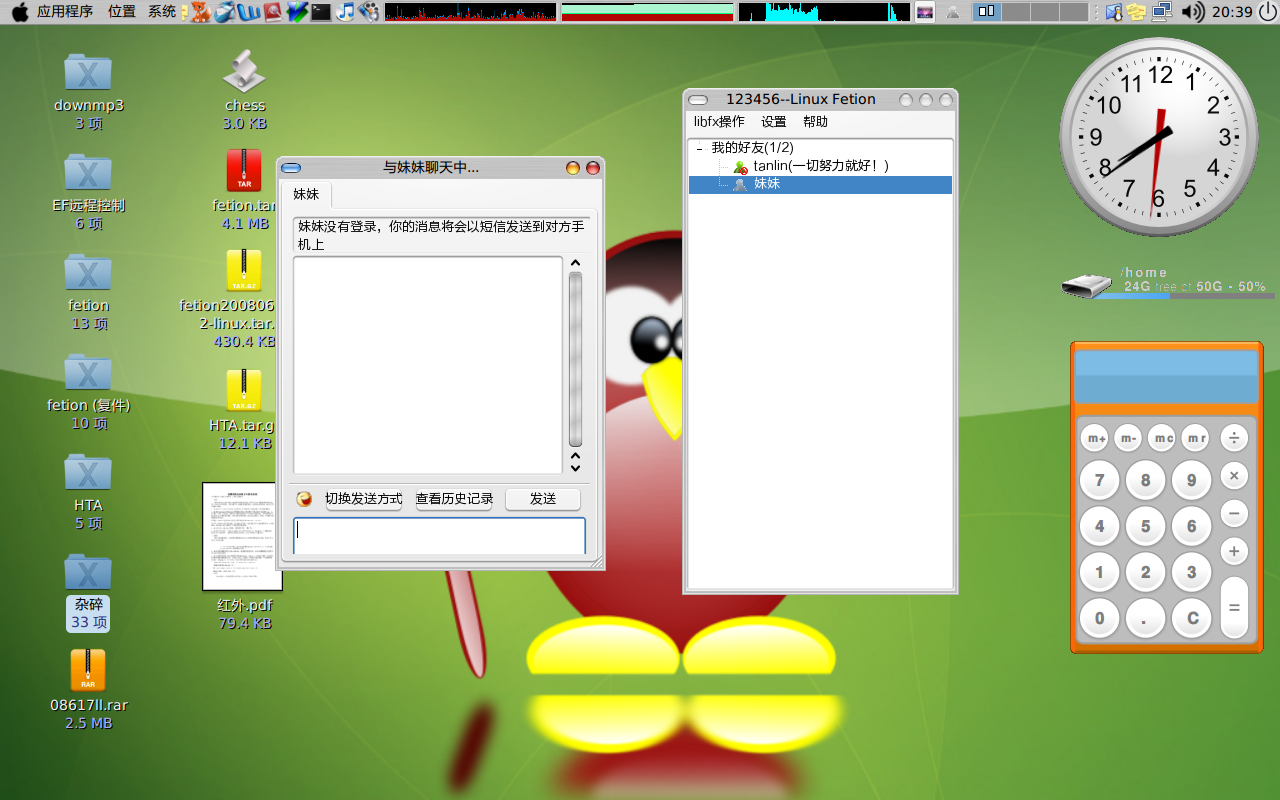Click chat history scrollbar track

coord(575,360)
